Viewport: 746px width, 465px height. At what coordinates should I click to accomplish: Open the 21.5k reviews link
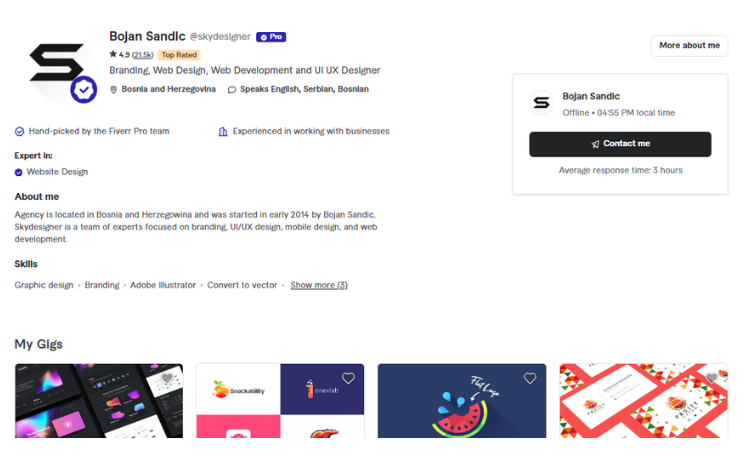click(x=143, y=55)
